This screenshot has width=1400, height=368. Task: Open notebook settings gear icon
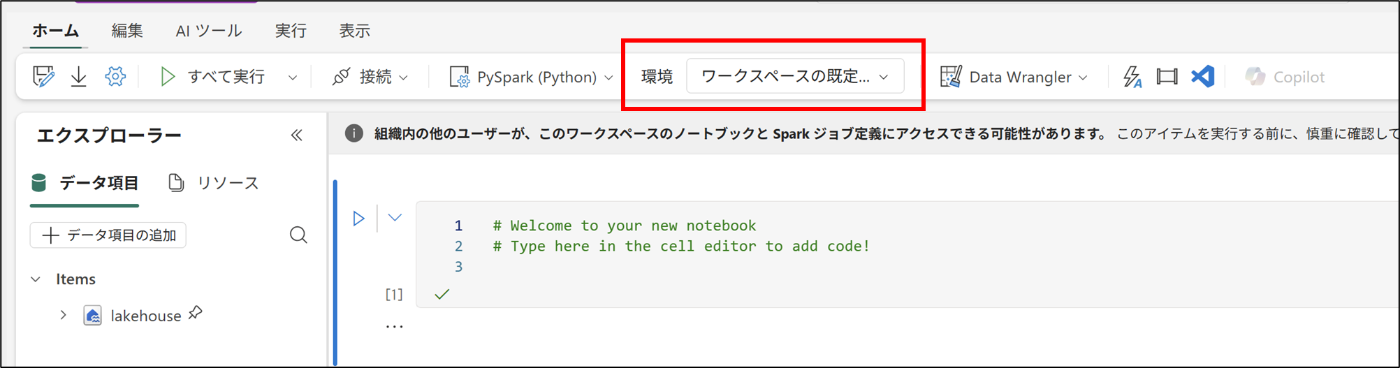coord(116,77)
